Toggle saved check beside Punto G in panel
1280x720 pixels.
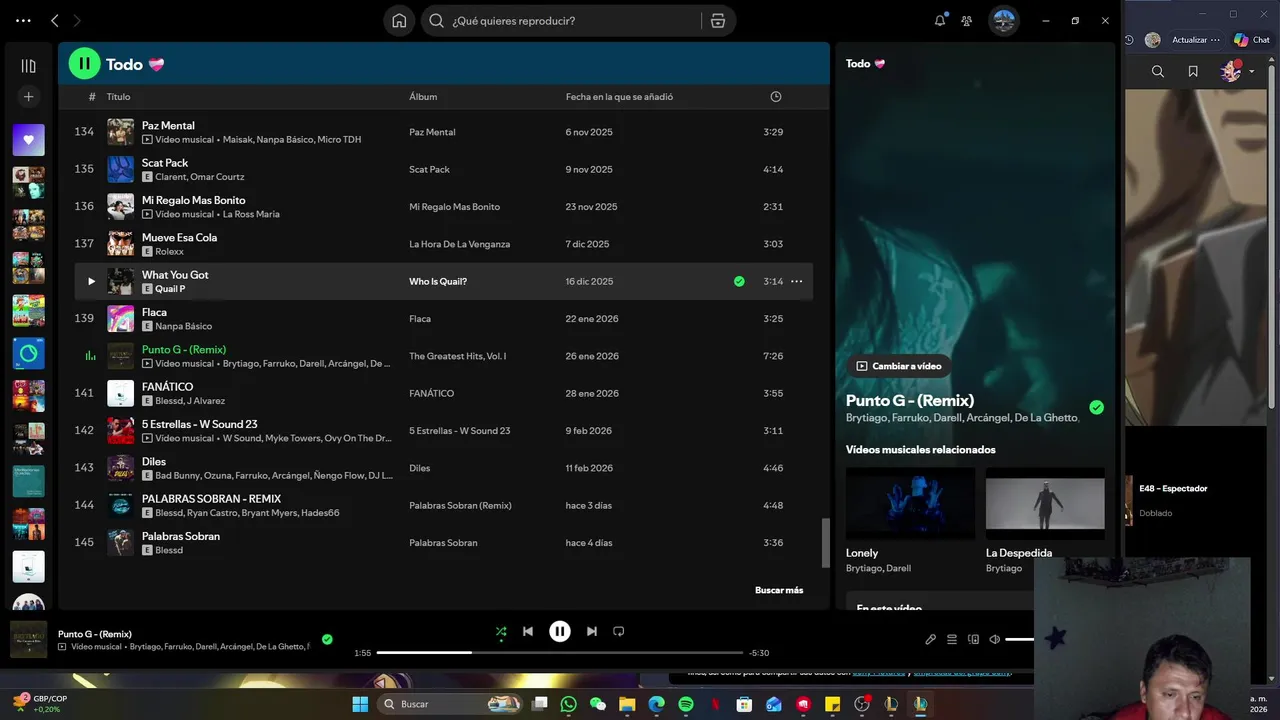pos(1097,407)
